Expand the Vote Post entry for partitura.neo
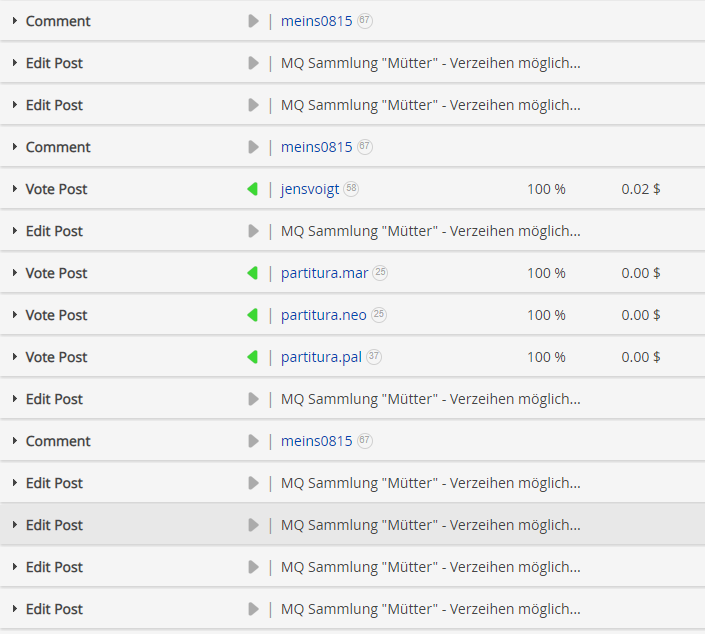Screen dimensions: 705x634 coord(15,315)
